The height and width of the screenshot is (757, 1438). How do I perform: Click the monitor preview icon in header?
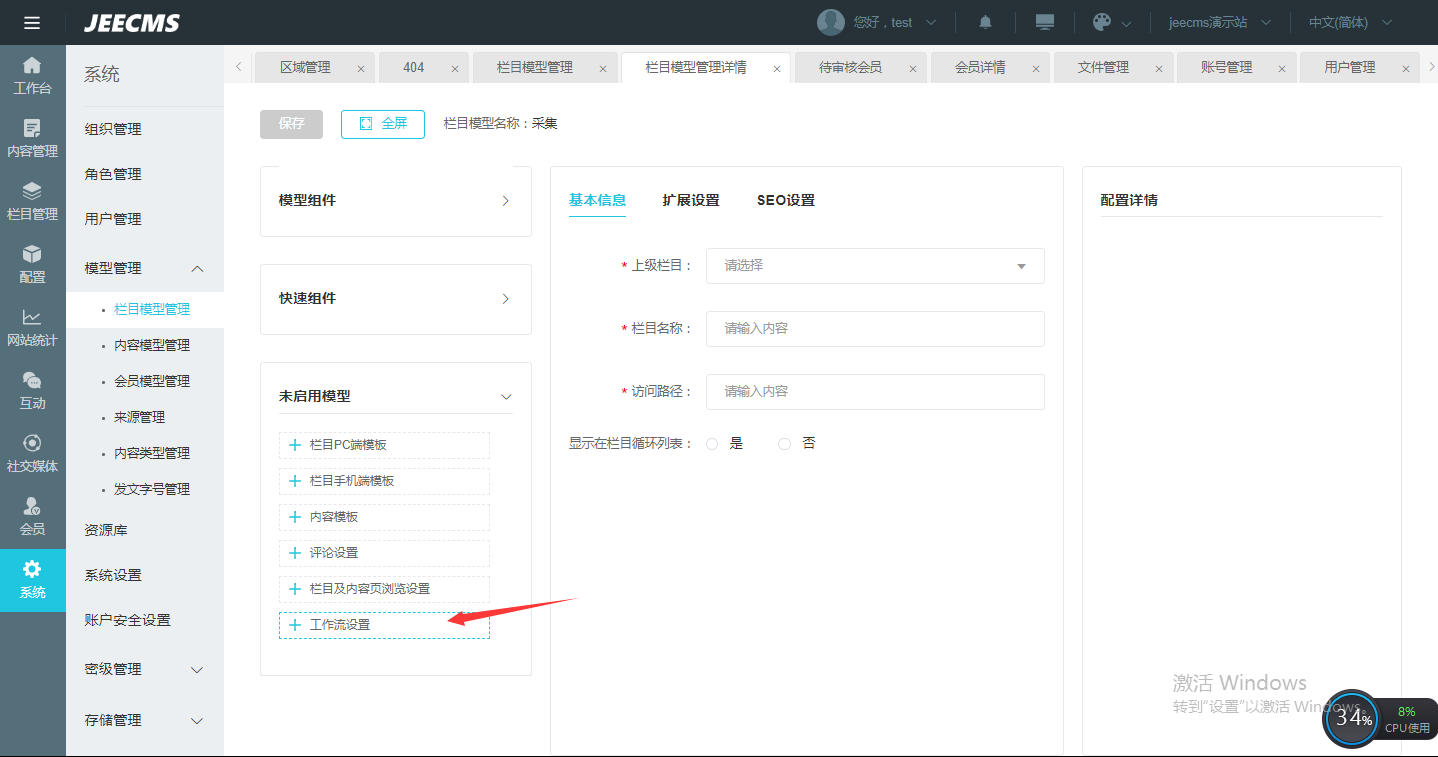click(1045, 22)
